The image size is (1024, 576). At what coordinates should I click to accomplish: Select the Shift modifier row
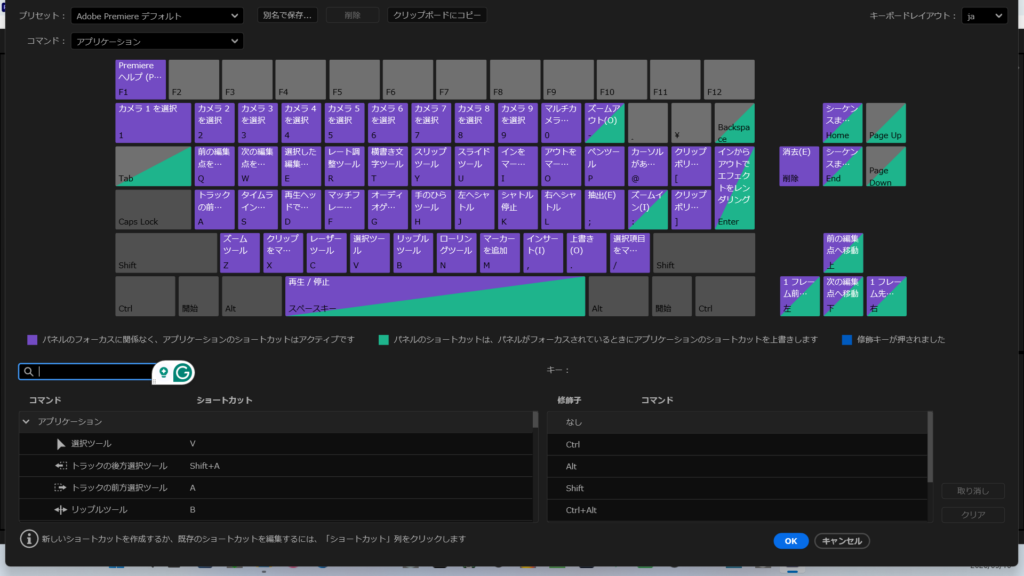pyautogui.click(x=738, y=488)
